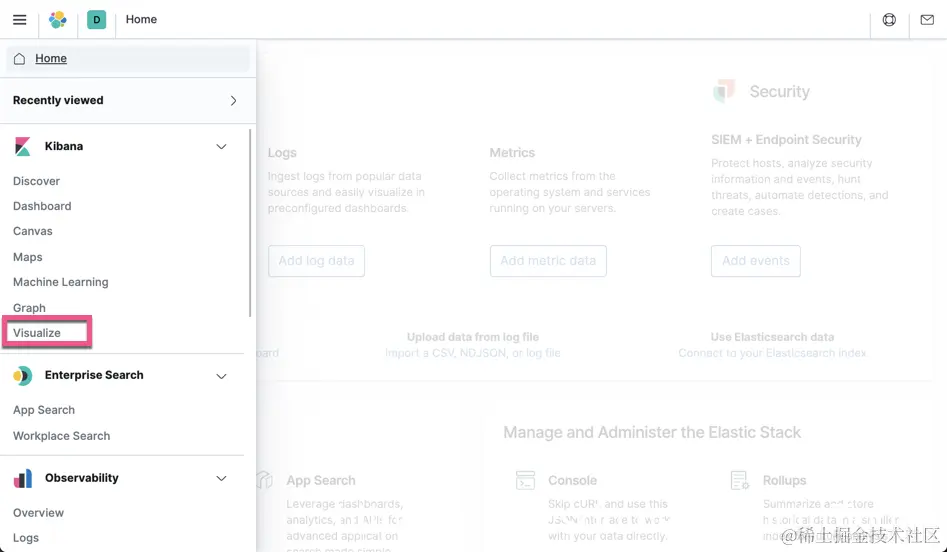
Task: Click the Rollups document icon
Action: click(x=740, y=480)
